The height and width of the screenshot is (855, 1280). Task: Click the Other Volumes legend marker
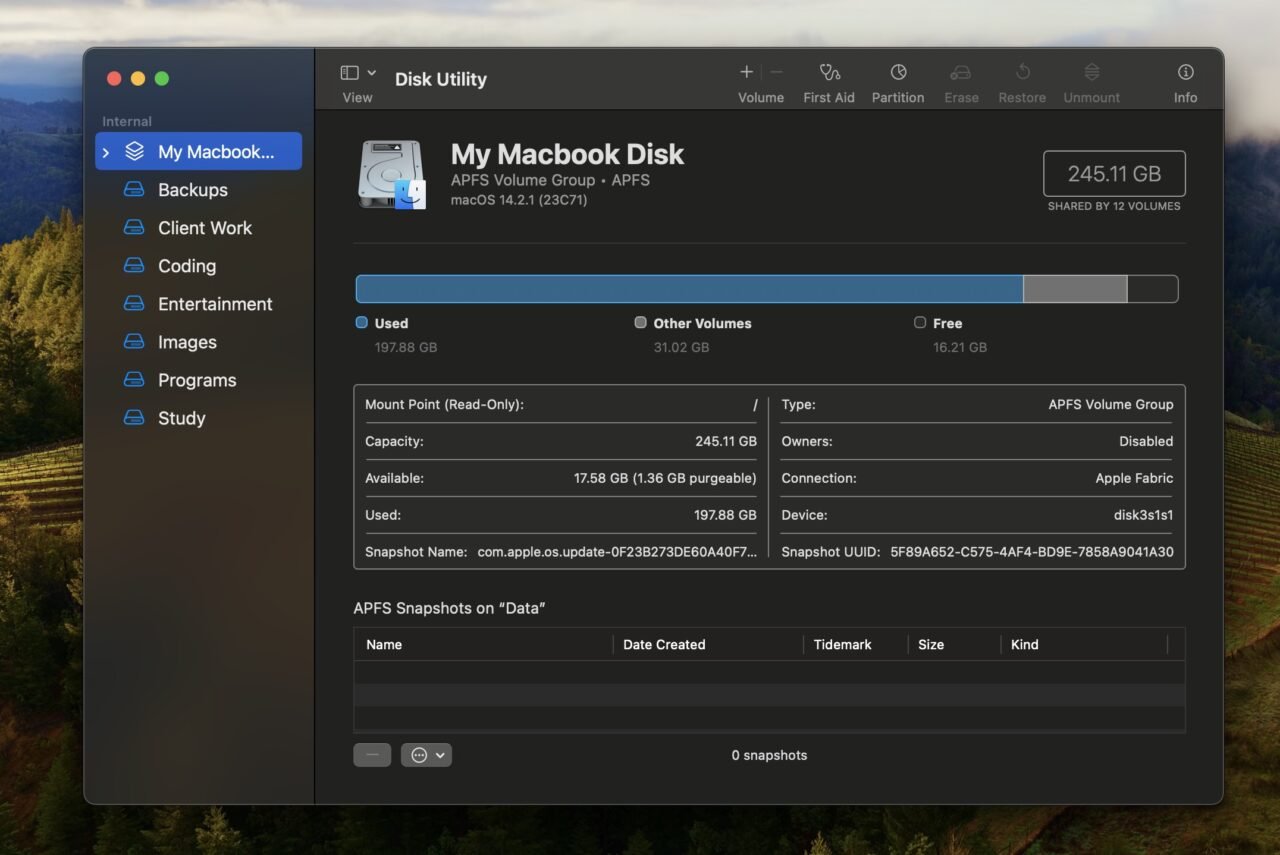640,322
